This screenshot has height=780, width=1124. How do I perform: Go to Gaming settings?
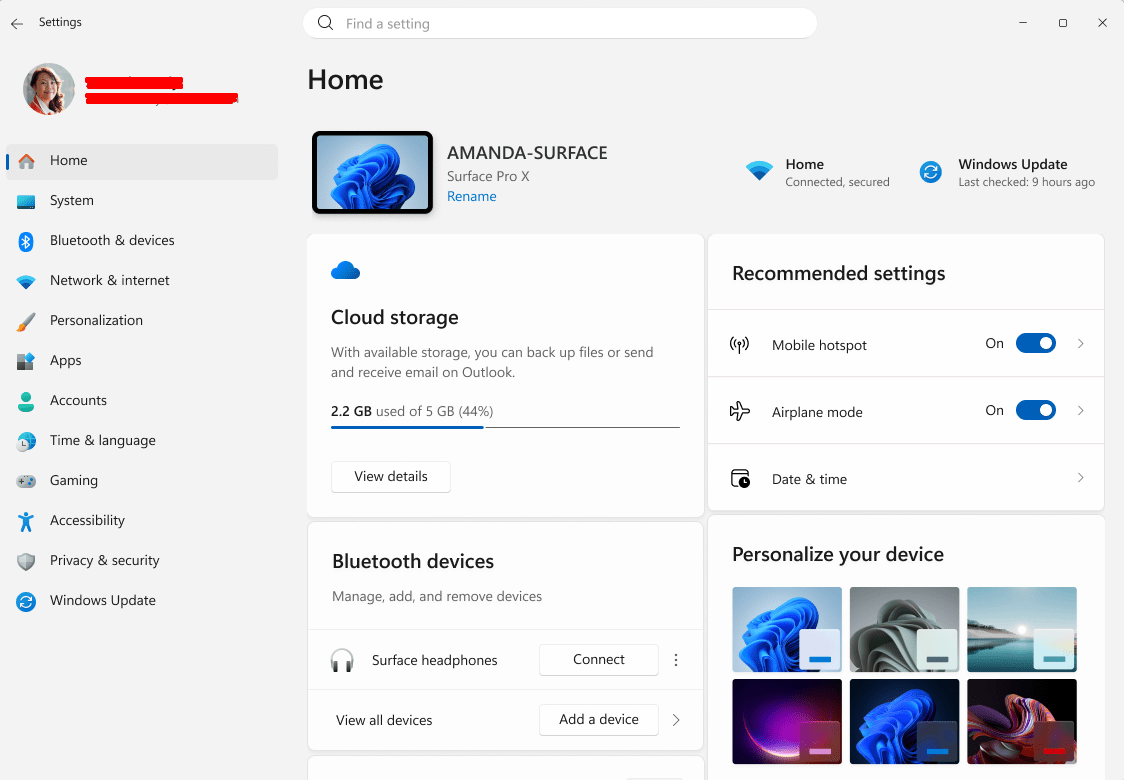pos(142,481)
